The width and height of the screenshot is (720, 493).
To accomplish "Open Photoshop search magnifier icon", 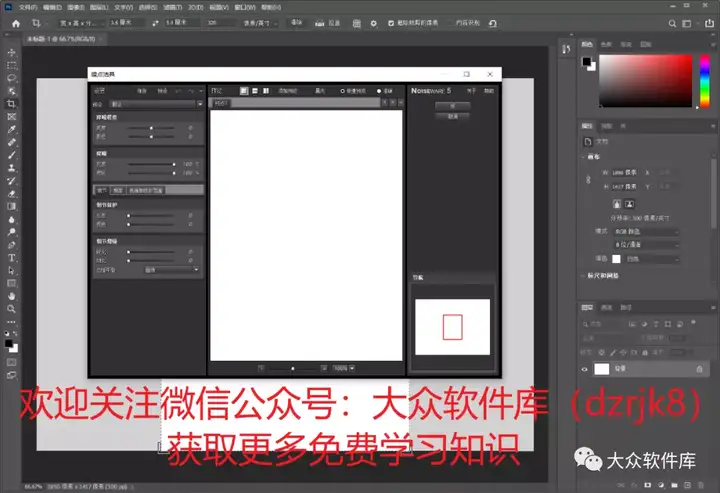I will (x=672, y=23).
